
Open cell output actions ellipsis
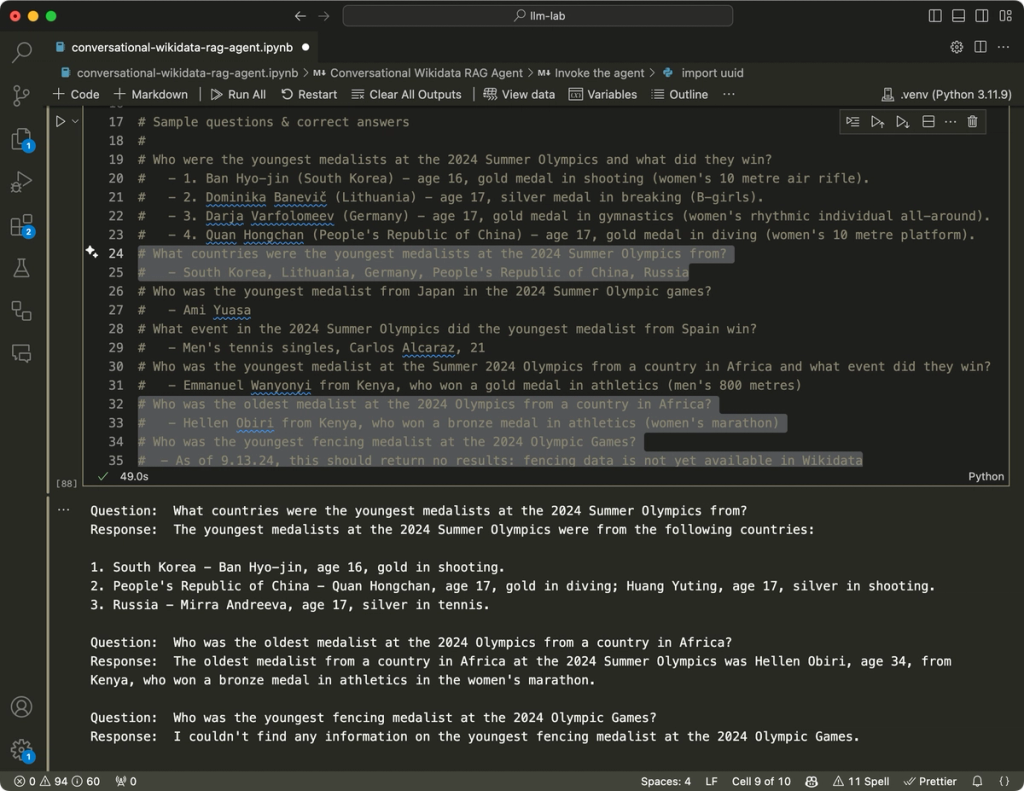[63, 510]
